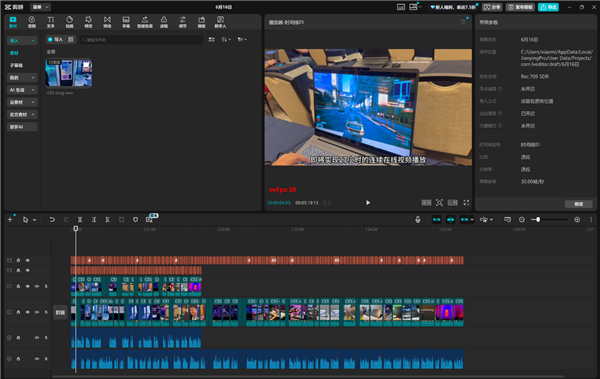Viewport: 600px width, 379px height.
Task: Open the Digital Human (数字人) tab
Action: [220, 22]
